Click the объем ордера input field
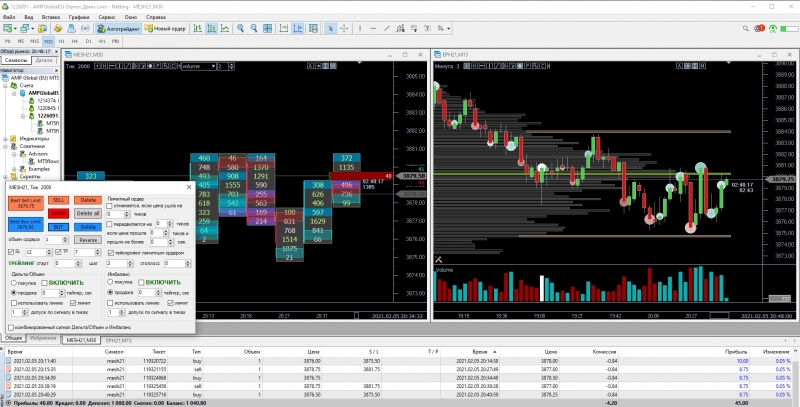Image resolution: width=800 pixels, height=407 pixels. click(x=53, y=240)
